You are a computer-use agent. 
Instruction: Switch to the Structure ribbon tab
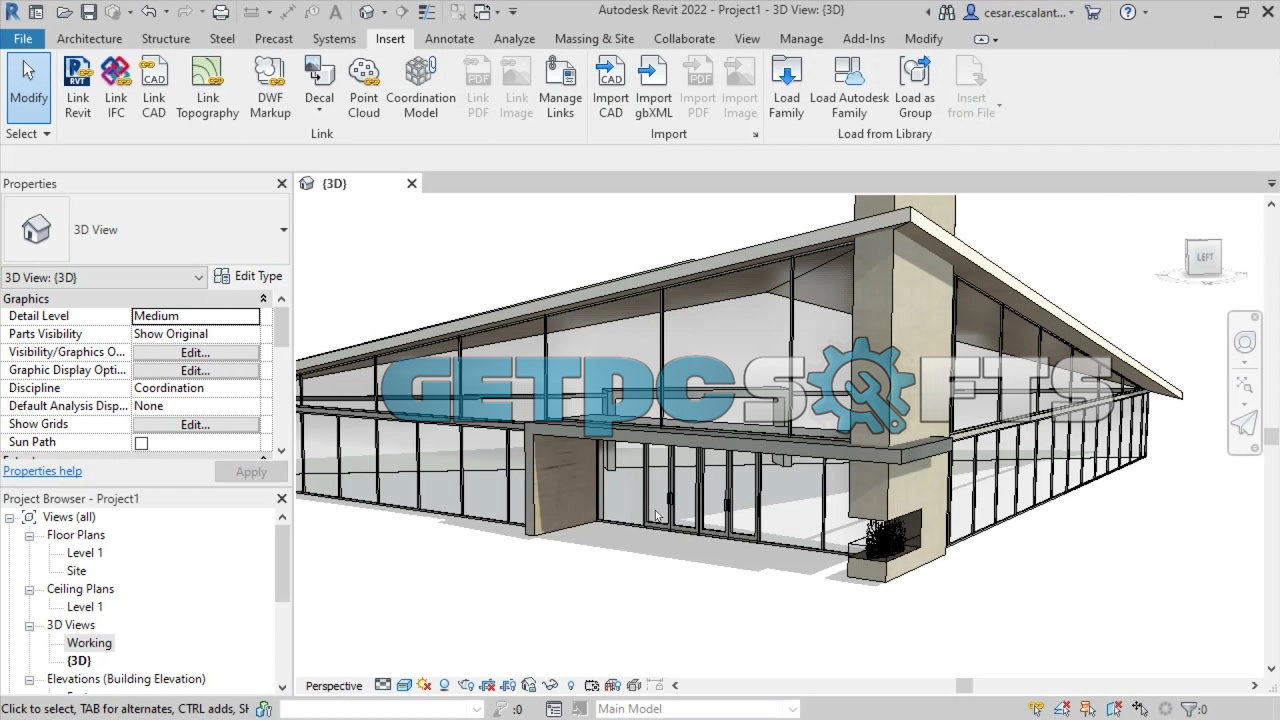point(166,39)
